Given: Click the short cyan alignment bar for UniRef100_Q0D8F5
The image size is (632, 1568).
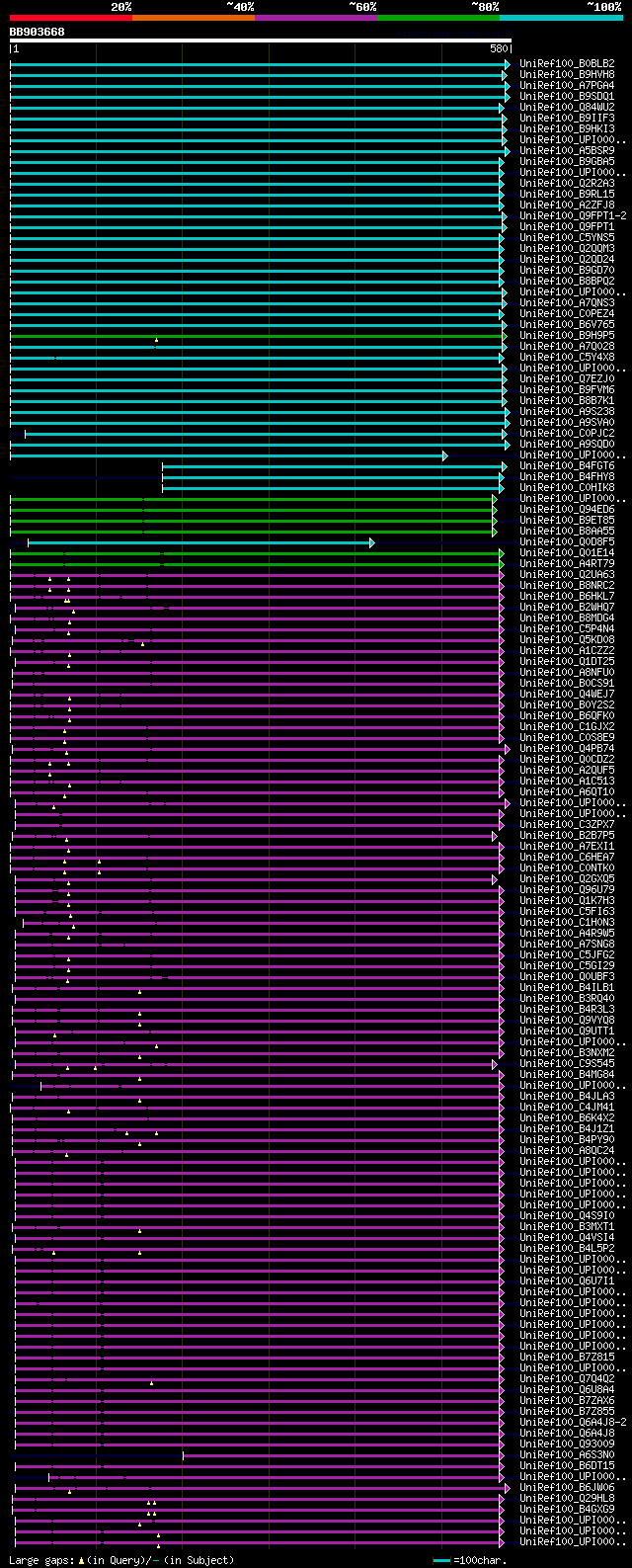Looking at the screenshot, I should [201, 542].
